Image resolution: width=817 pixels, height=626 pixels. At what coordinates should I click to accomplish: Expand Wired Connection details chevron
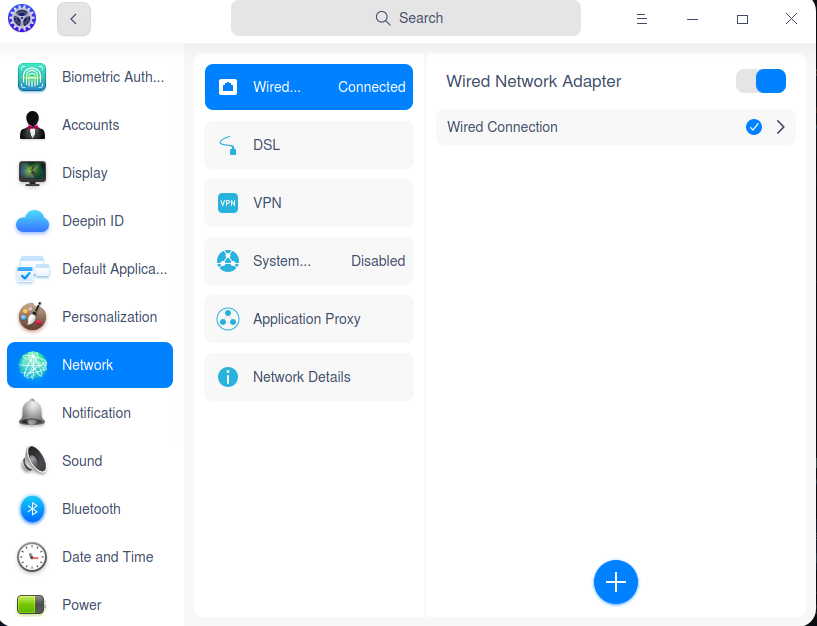(x=780, y=127)
